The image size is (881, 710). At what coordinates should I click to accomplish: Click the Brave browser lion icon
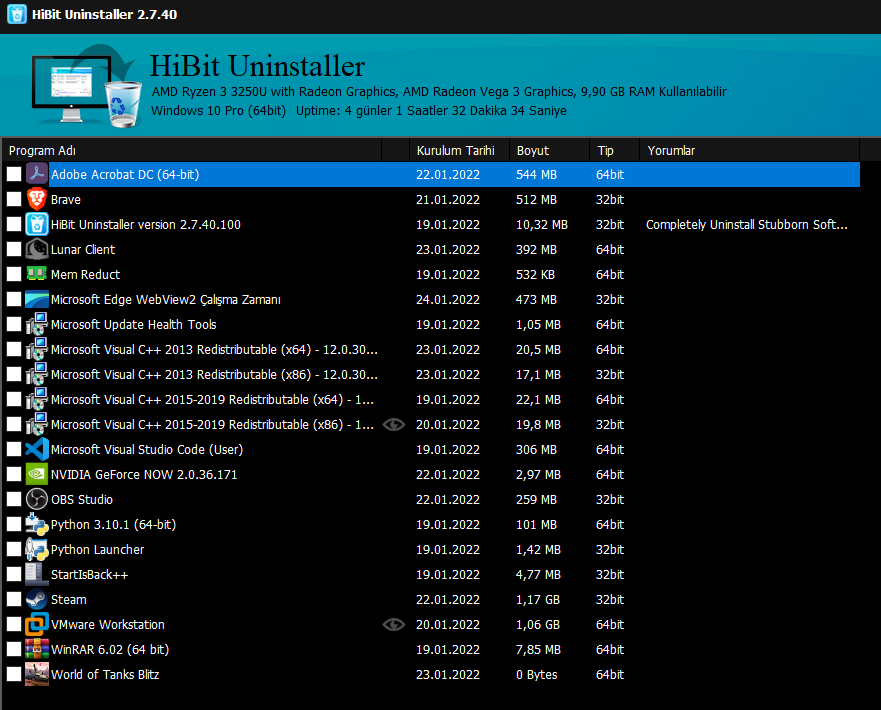coord(37,199)
